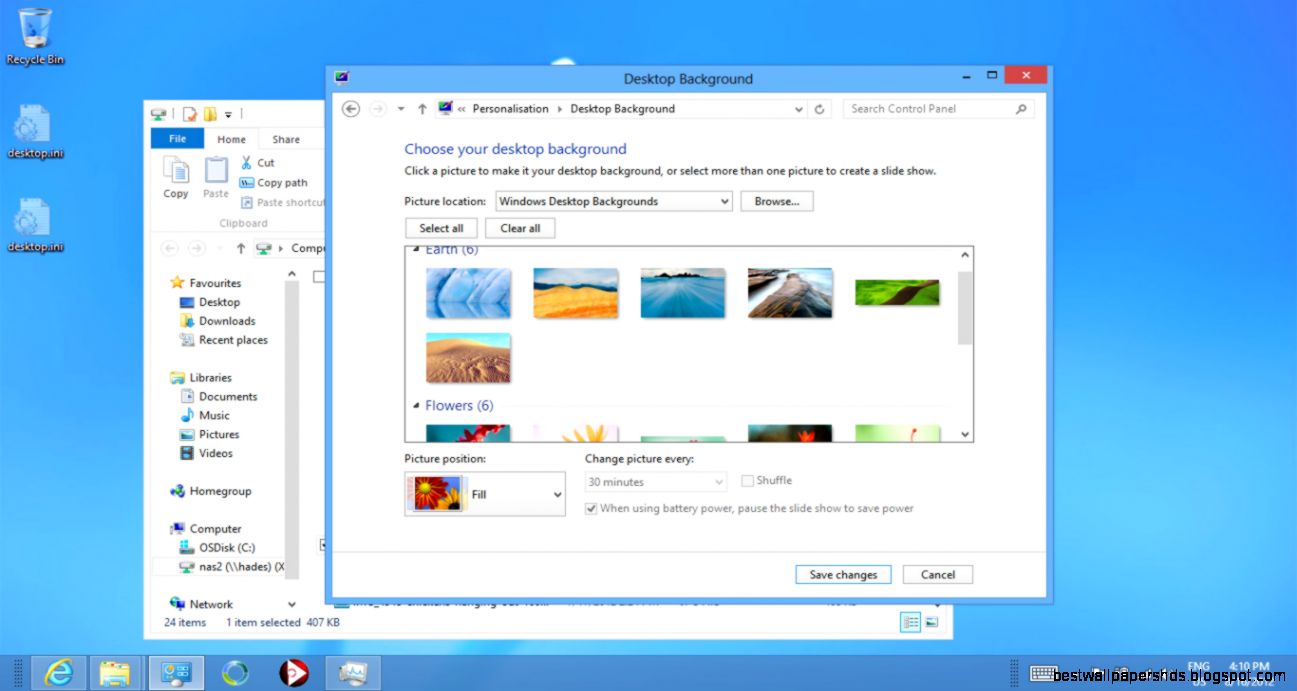The width and height of the screenshot is (1297, 691).
Task: Click the search magnifier in Control Panel
Action: (x=1021, y=109)
